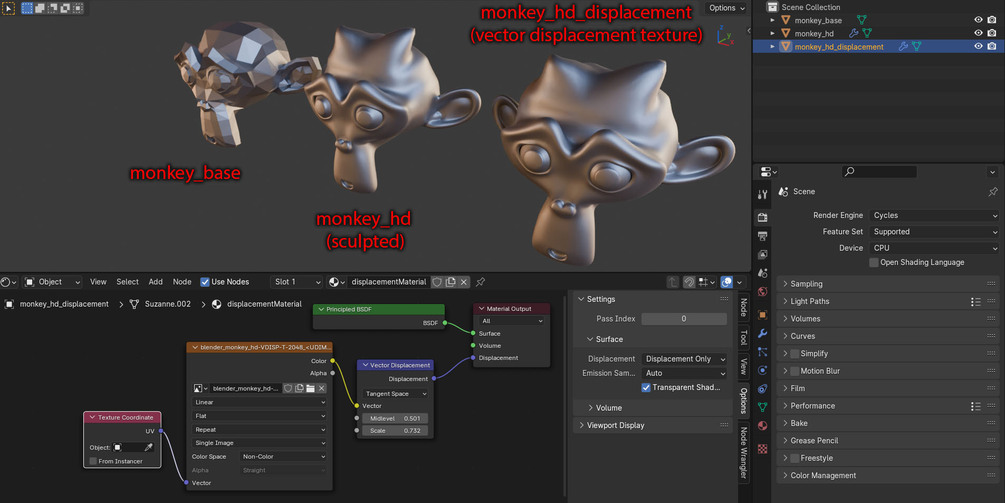Click the eyedropper in Texture Coordinate node

tap(149, 447)
